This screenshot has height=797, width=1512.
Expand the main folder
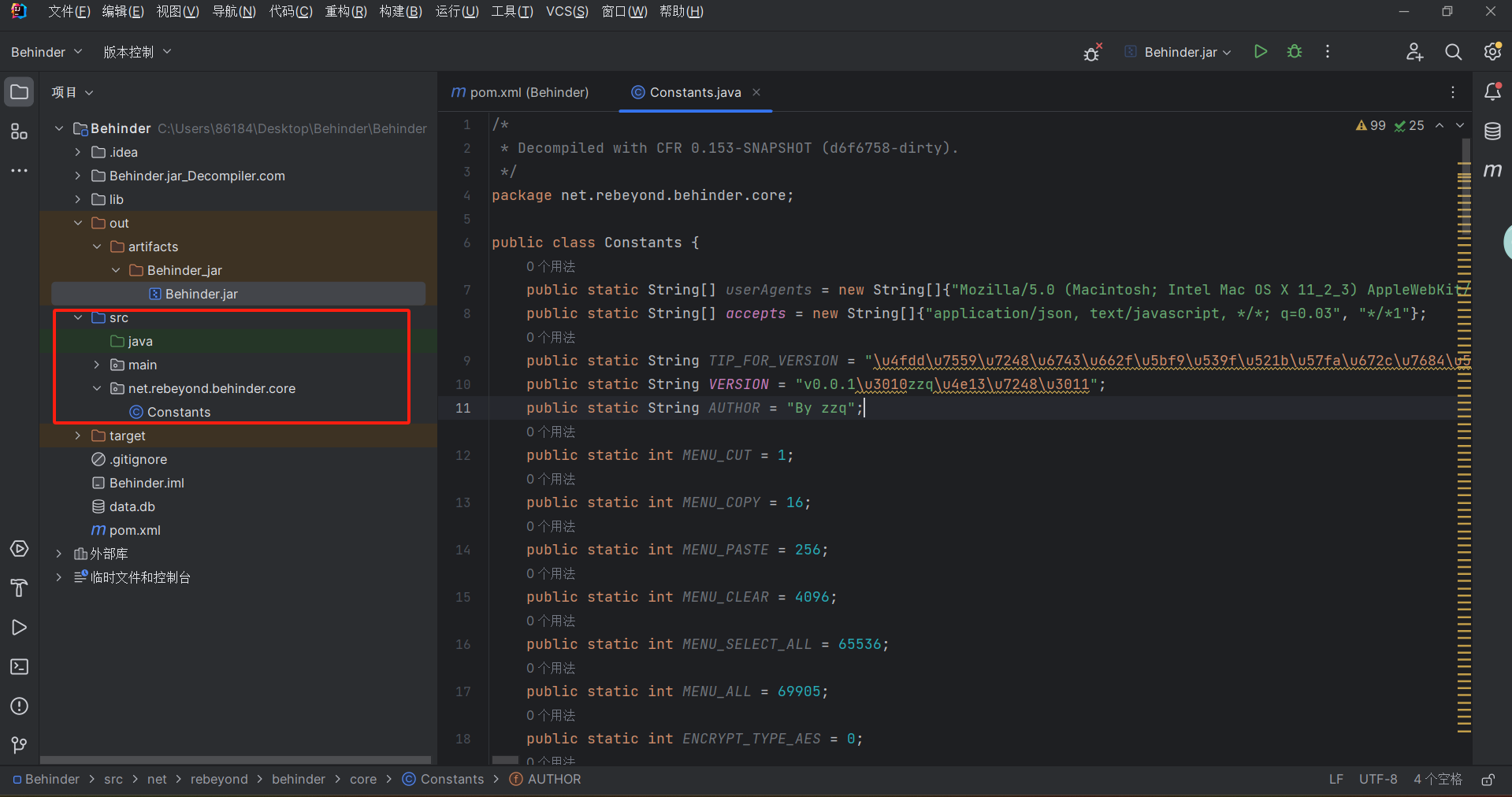coord(96,365)
